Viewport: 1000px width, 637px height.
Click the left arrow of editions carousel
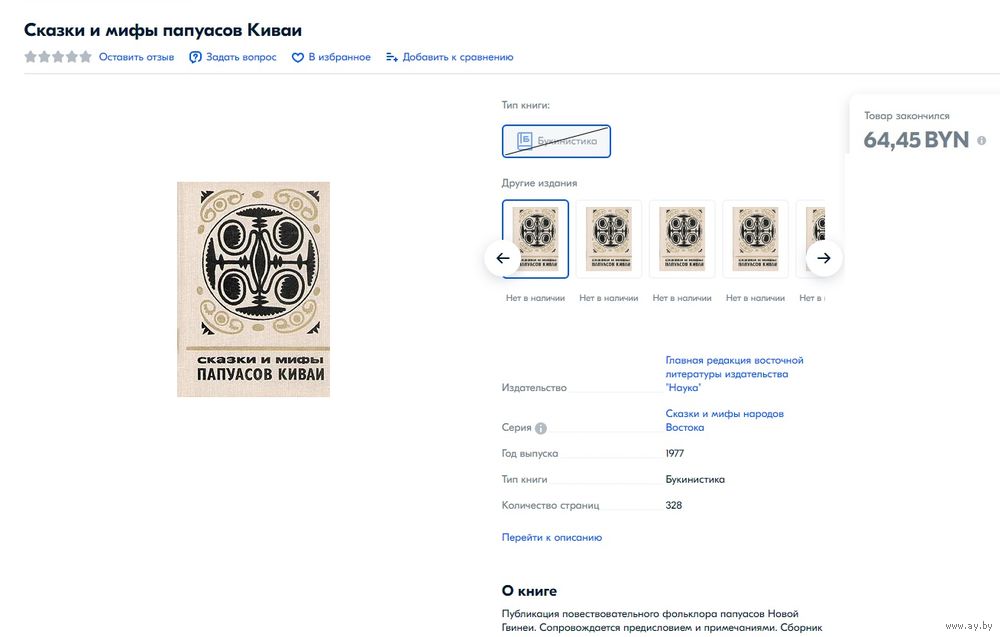[x=503, y=258]
